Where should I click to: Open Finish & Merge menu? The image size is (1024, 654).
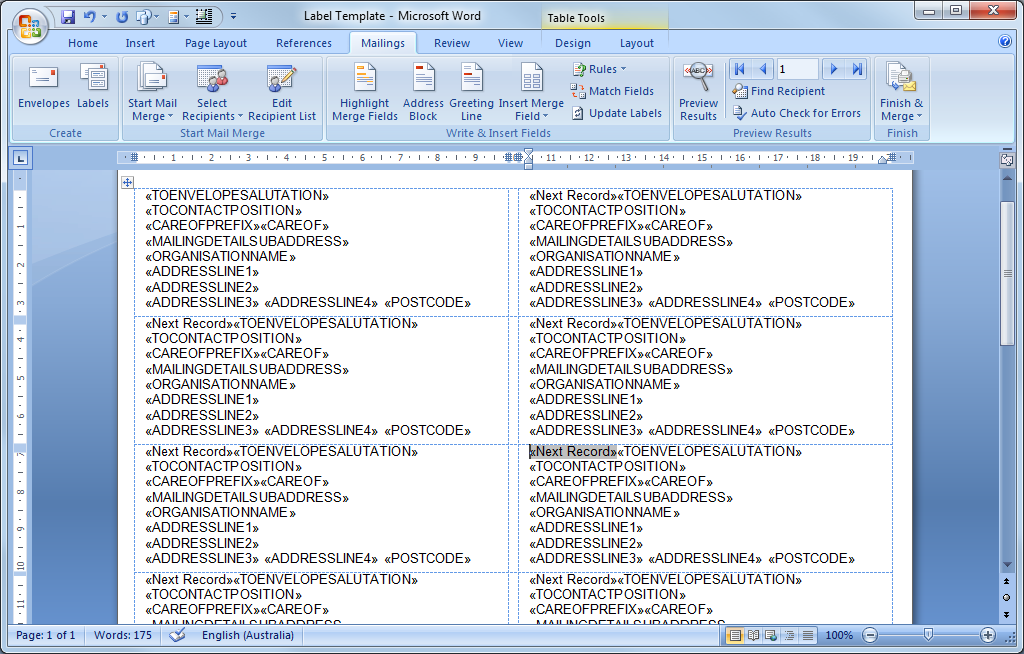(901, 92)
